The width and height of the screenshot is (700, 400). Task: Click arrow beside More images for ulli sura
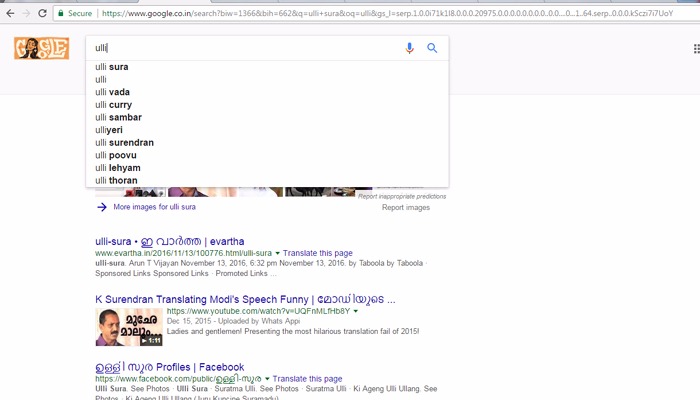tap(102, 207)
